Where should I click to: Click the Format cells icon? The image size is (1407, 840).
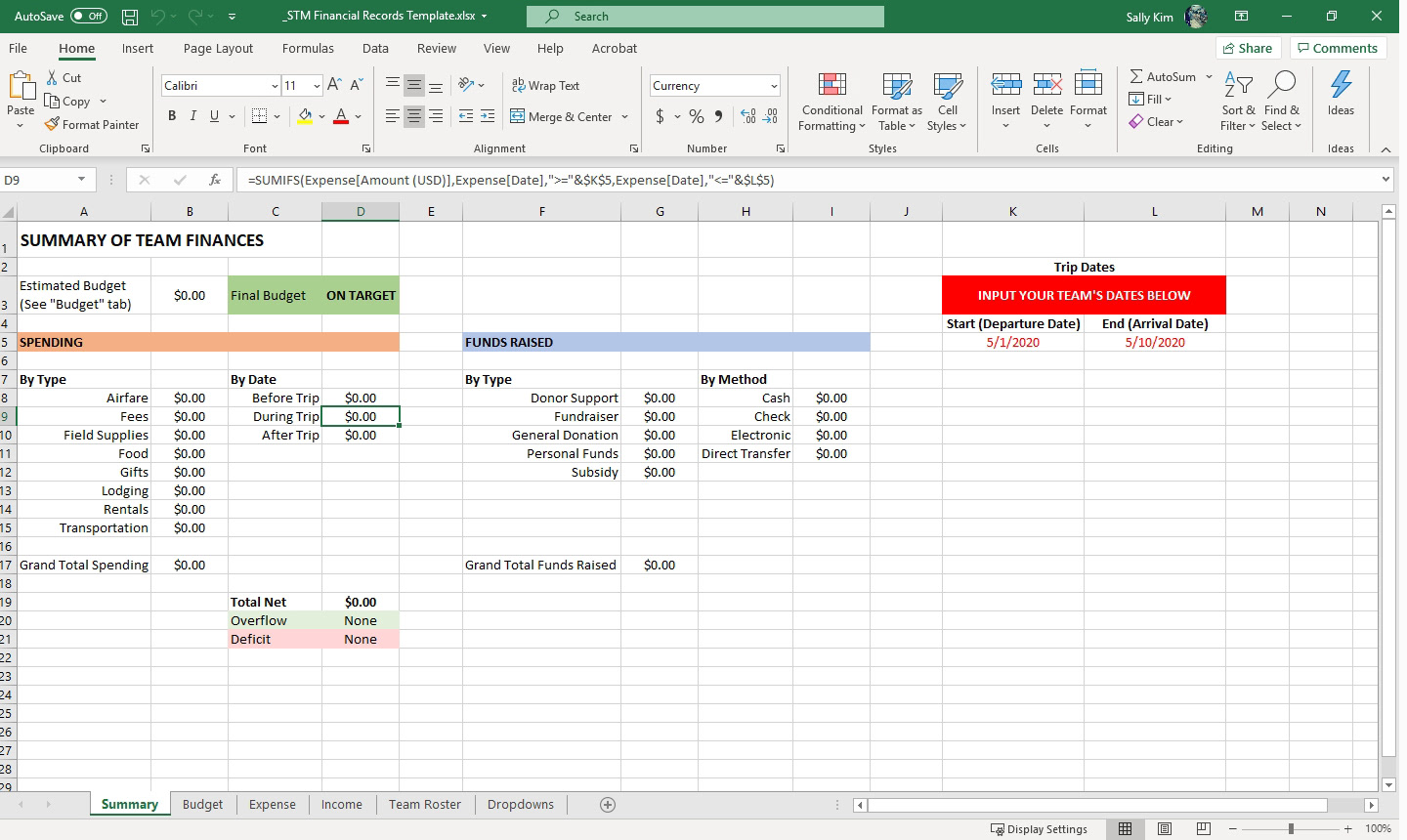(x=1088, y=85)
